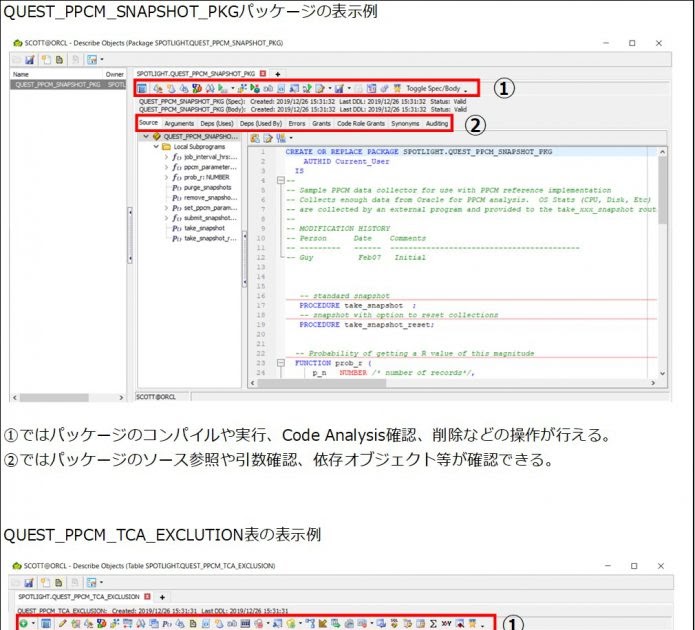
Task: Add tab with plus beside TCA_EXCLUSION tab
Action: point(162,597)
